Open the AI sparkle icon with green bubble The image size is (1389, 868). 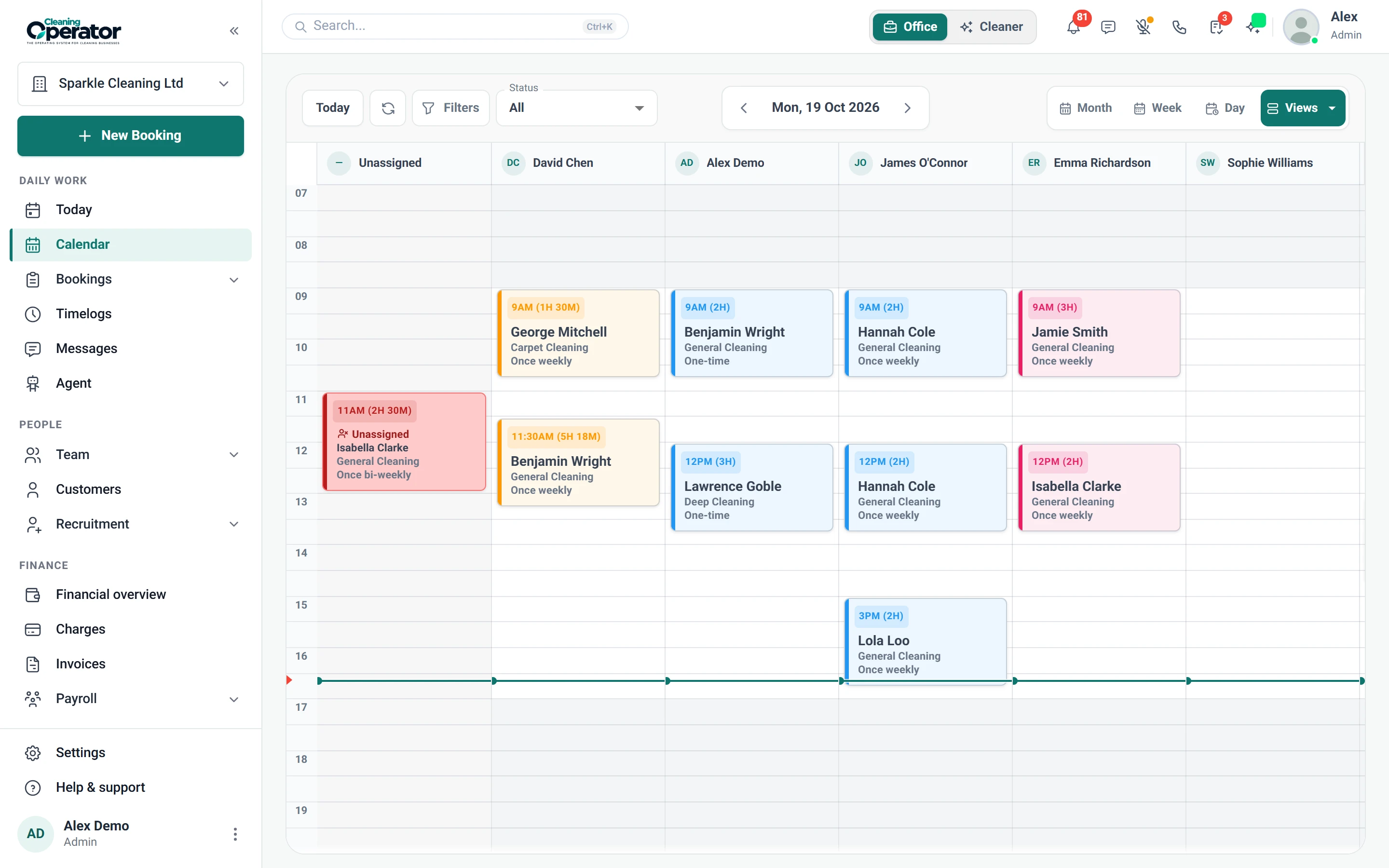[x=1253, y=26]
